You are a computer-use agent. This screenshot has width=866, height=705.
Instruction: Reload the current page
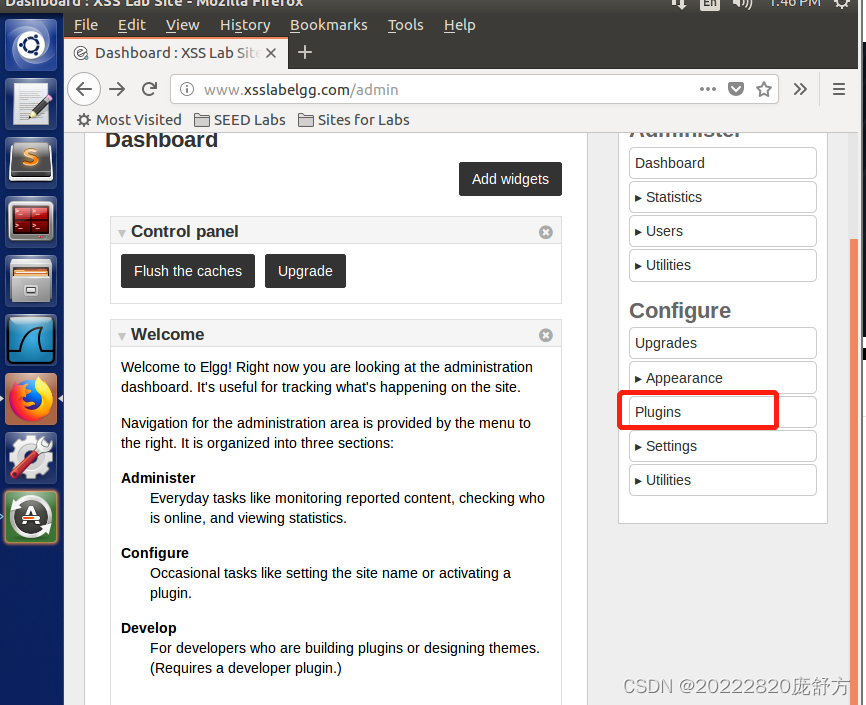click(150, 89)
